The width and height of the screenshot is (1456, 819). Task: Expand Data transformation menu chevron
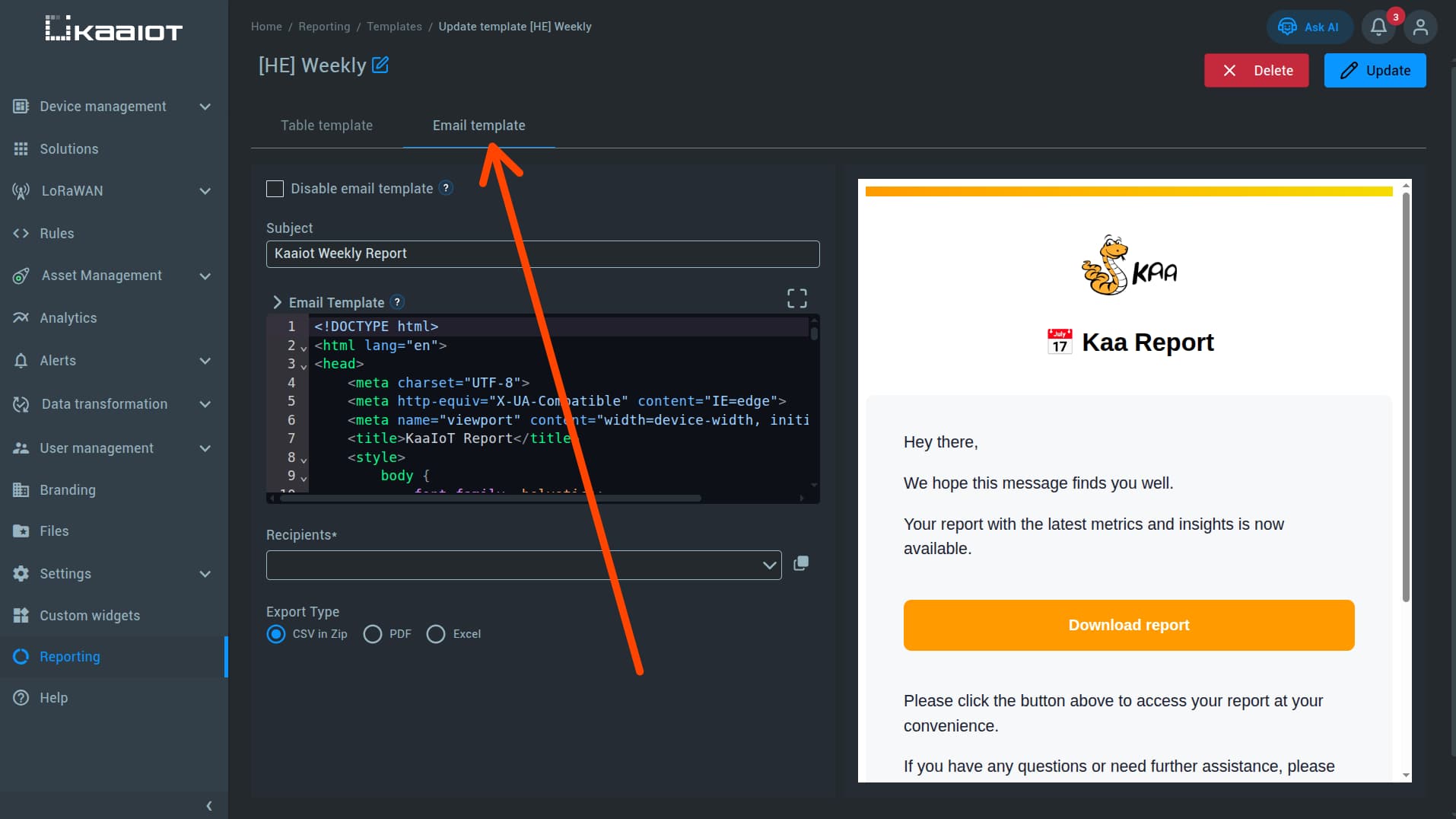coord(205,404)
